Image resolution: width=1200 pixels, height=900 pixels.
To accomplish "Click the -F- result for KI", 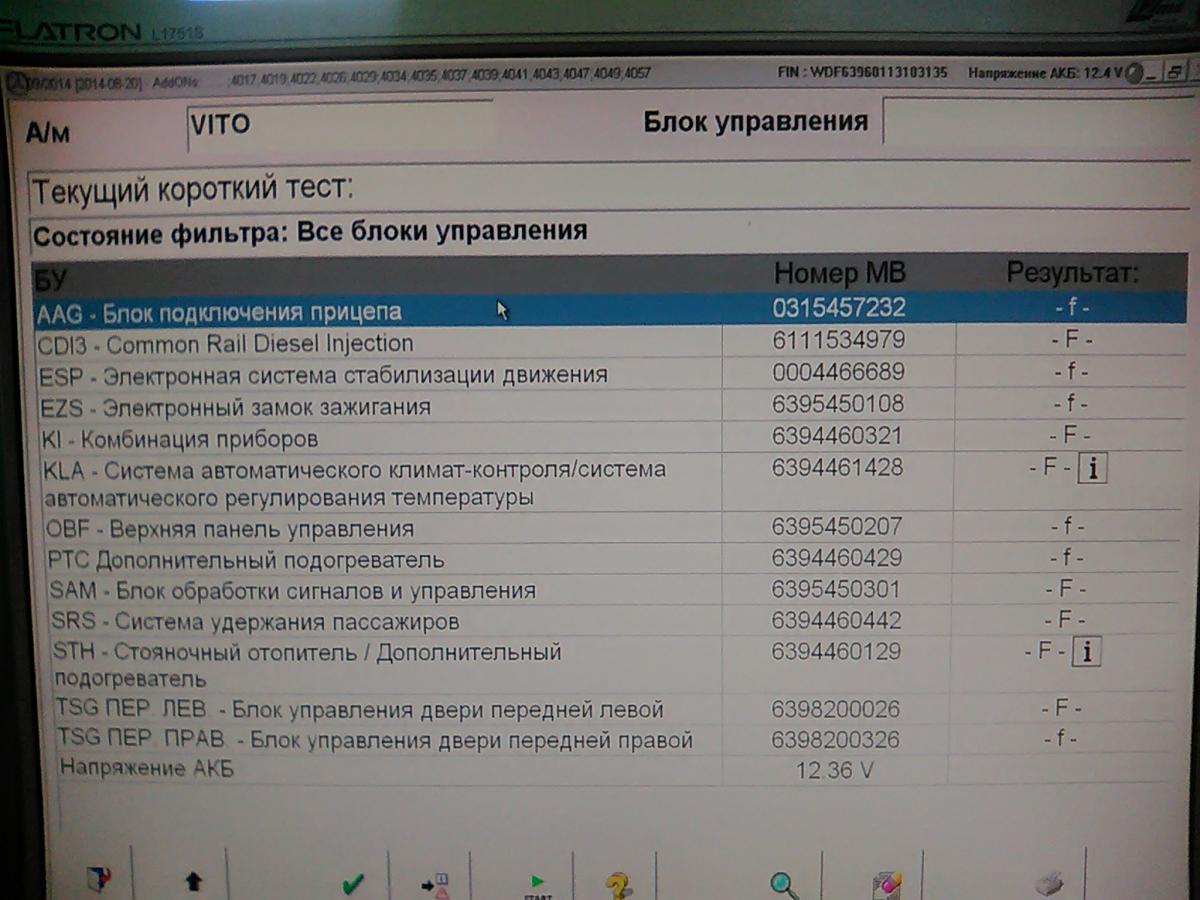I will [1068, 436].
